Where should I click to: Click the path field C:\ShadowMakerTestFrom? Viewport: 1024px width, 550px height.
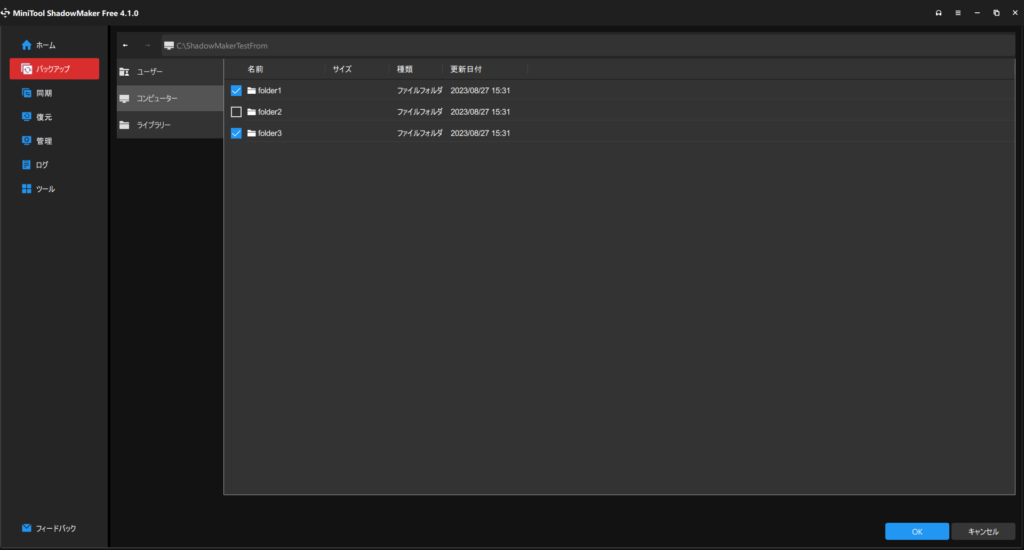(588, 46)
